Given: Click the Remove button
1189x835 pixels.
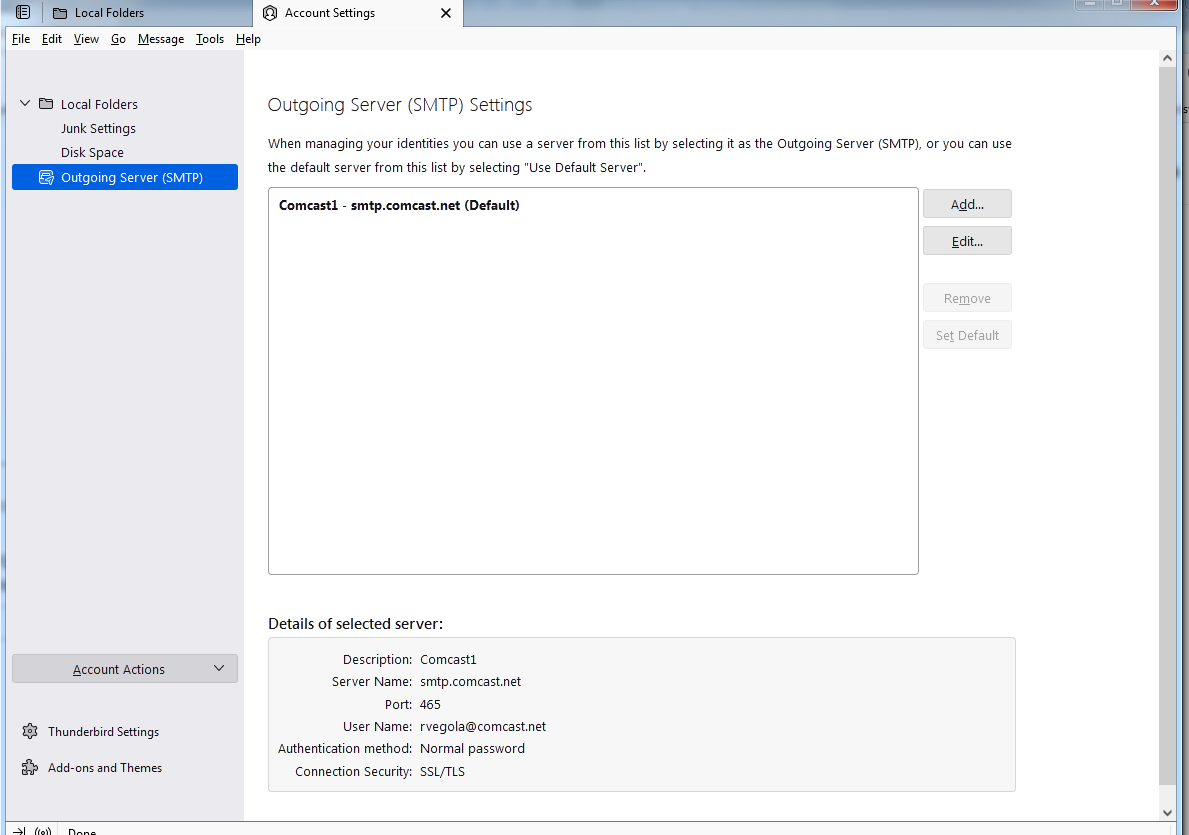Looking at the screenshot, I should pyautogui.click(x=967, y=298).
